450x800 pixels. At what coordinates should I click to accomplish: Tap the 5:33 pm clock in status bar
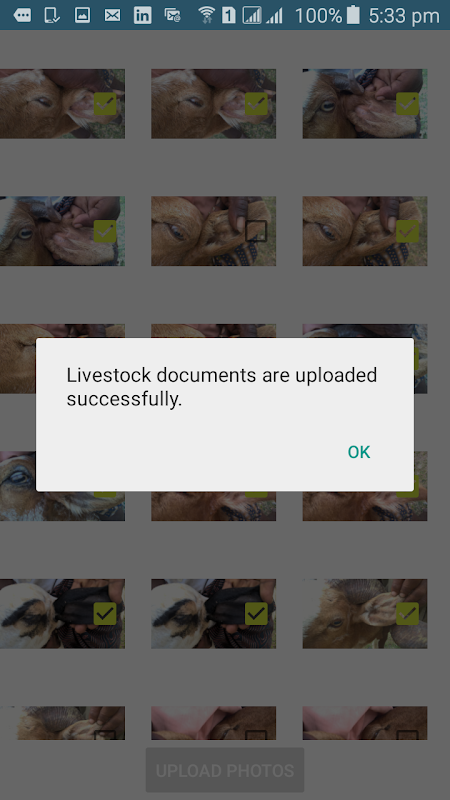pos(404,16)
